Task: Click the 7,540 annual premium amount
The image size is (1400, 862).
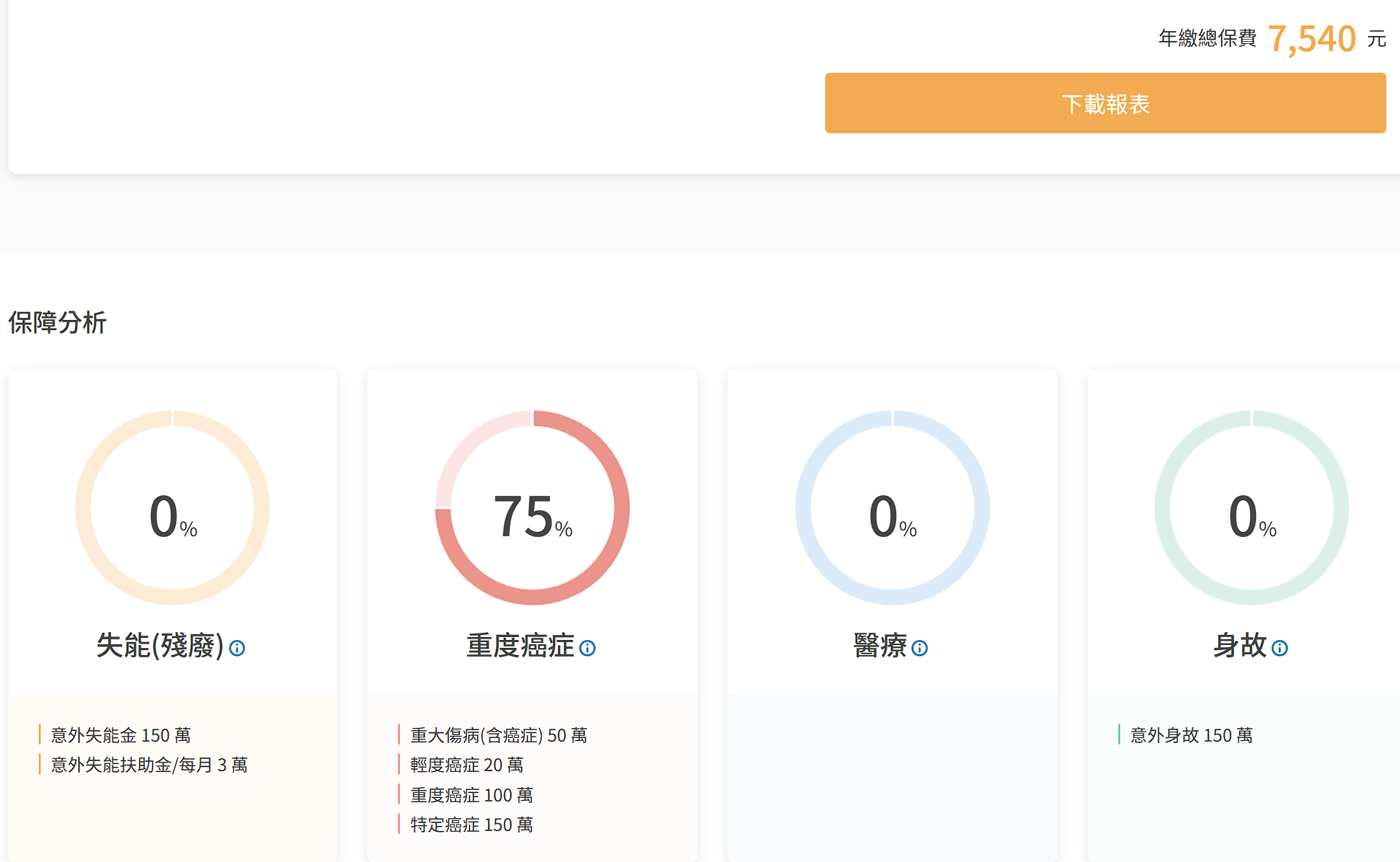Action: 1311,38
